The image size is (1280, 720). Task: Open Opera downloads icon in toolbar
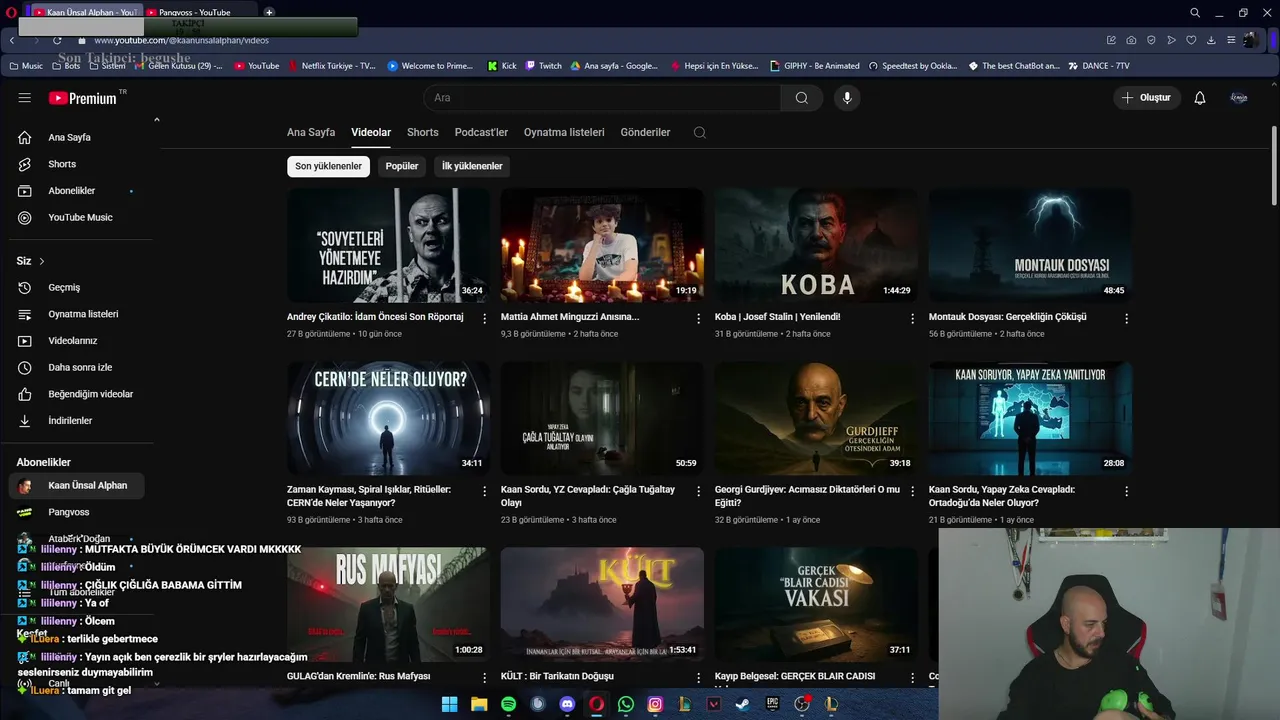pos(1211,40)
